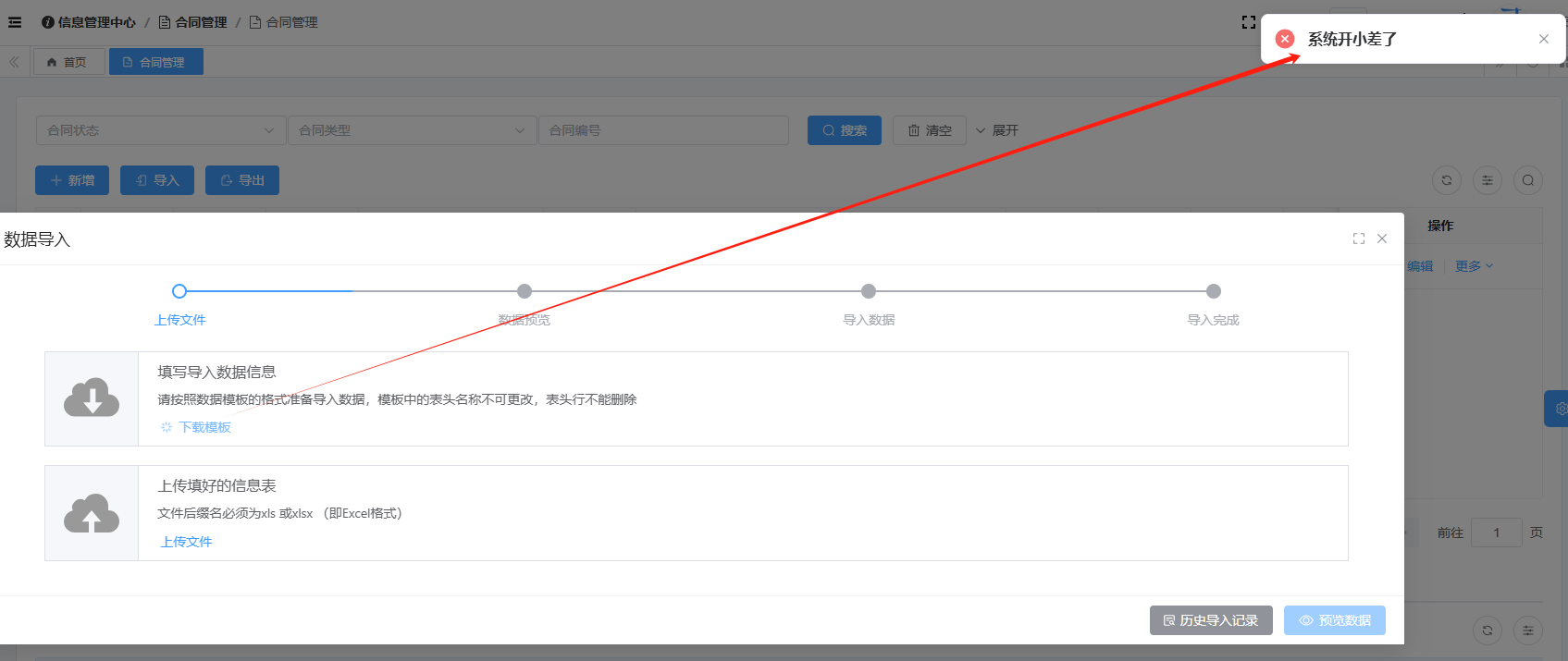1568x661 pixels.
Task: Open 历史导入记录 button
Action: pos(1210,620)
